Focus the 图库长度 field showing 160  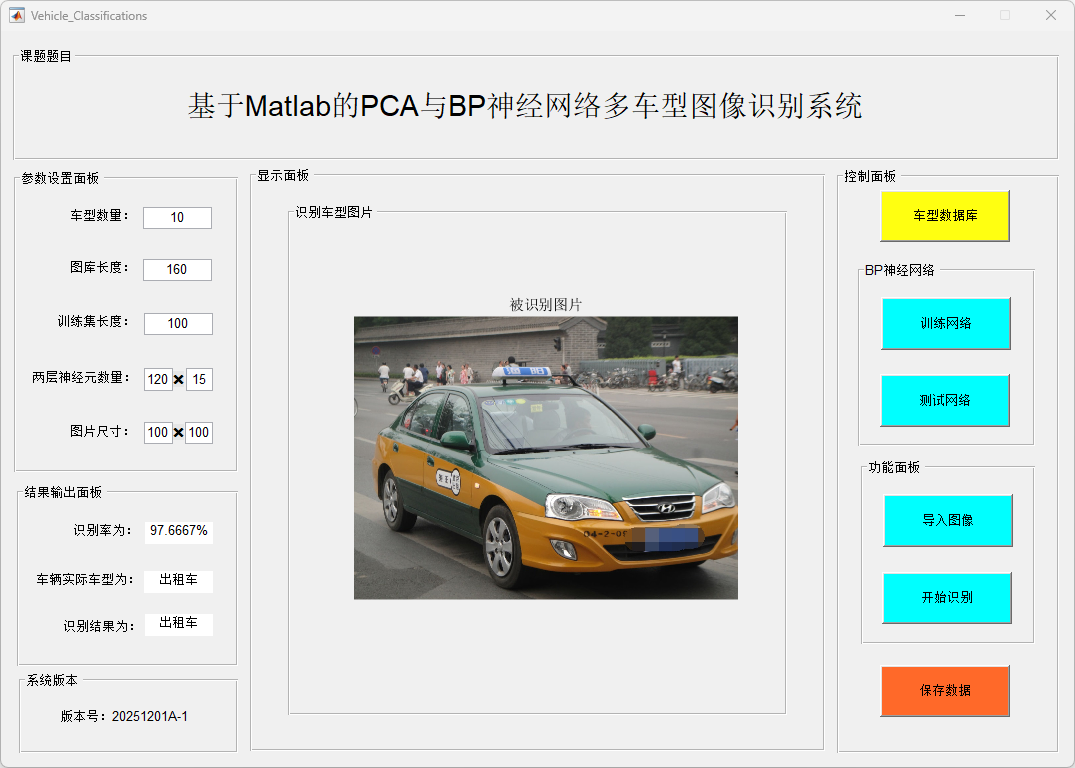(177, 270)
